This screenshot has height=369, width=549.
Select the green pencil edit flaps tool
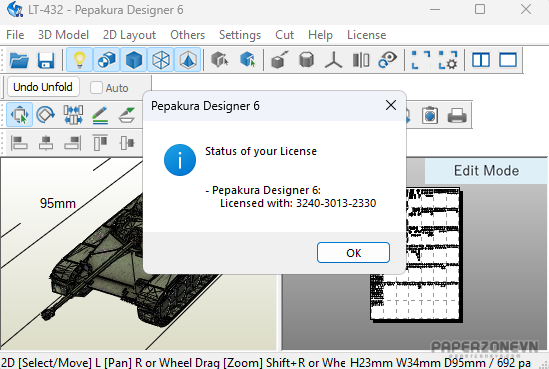pos(100,115)
